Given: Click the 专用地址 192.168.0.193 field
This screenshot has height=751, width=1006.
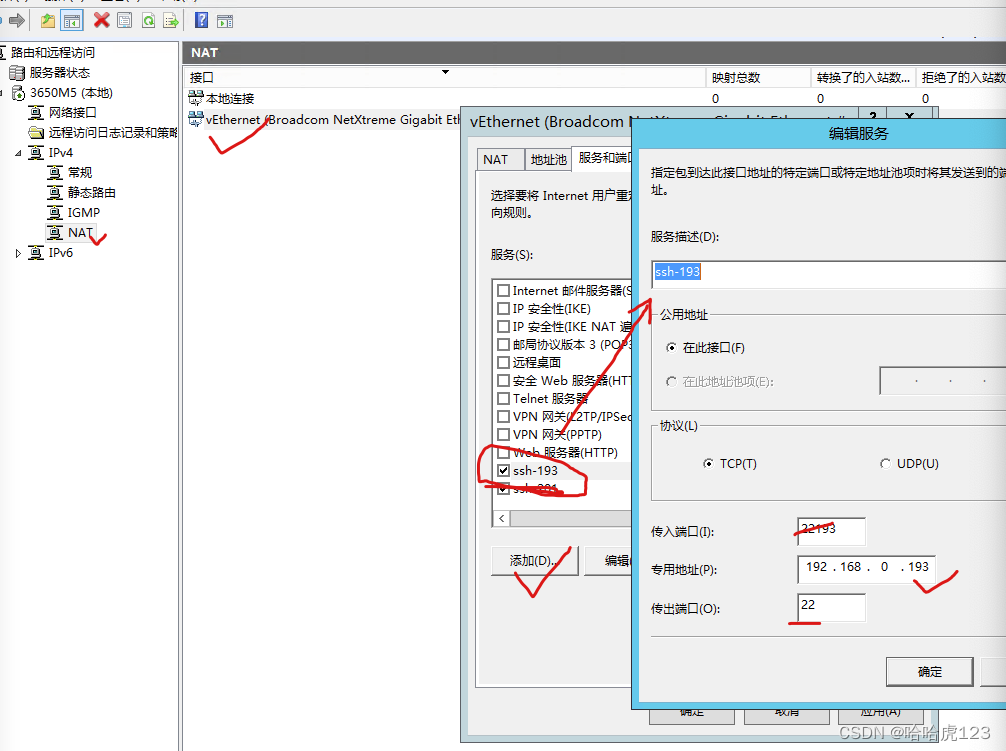Looking at the screenshot, I should (866, 569).
